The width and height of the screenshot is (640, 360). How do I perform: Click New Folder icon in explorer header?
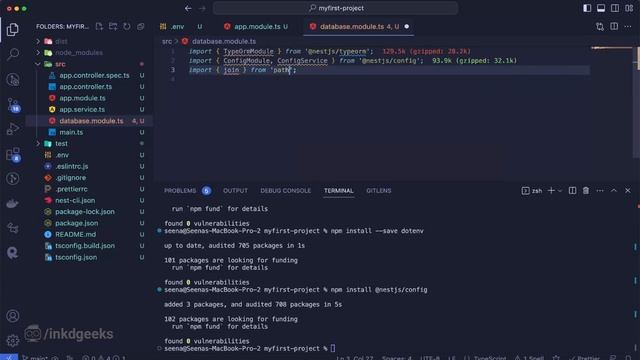click(x=113, y=27)
